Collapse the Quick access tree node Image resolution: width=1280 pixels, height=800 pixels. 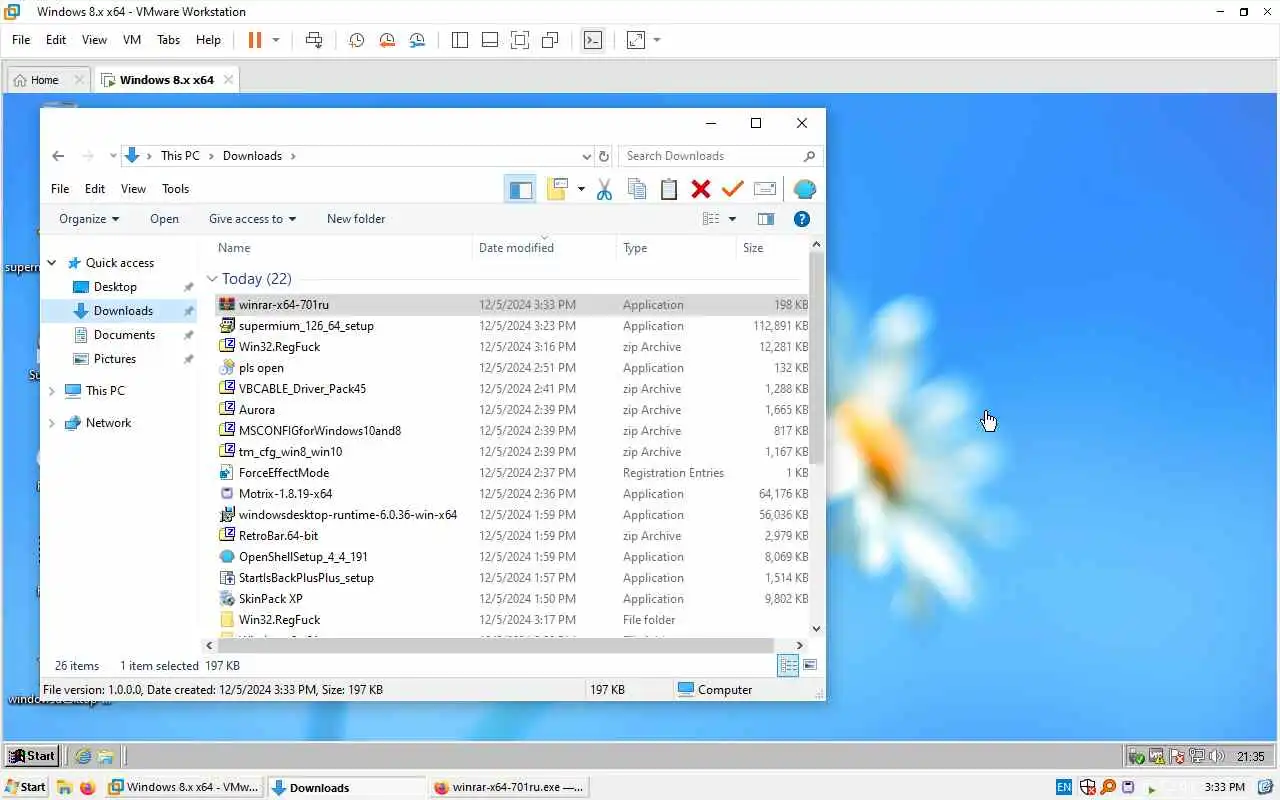pyautogui.click(x=52, y=263)
